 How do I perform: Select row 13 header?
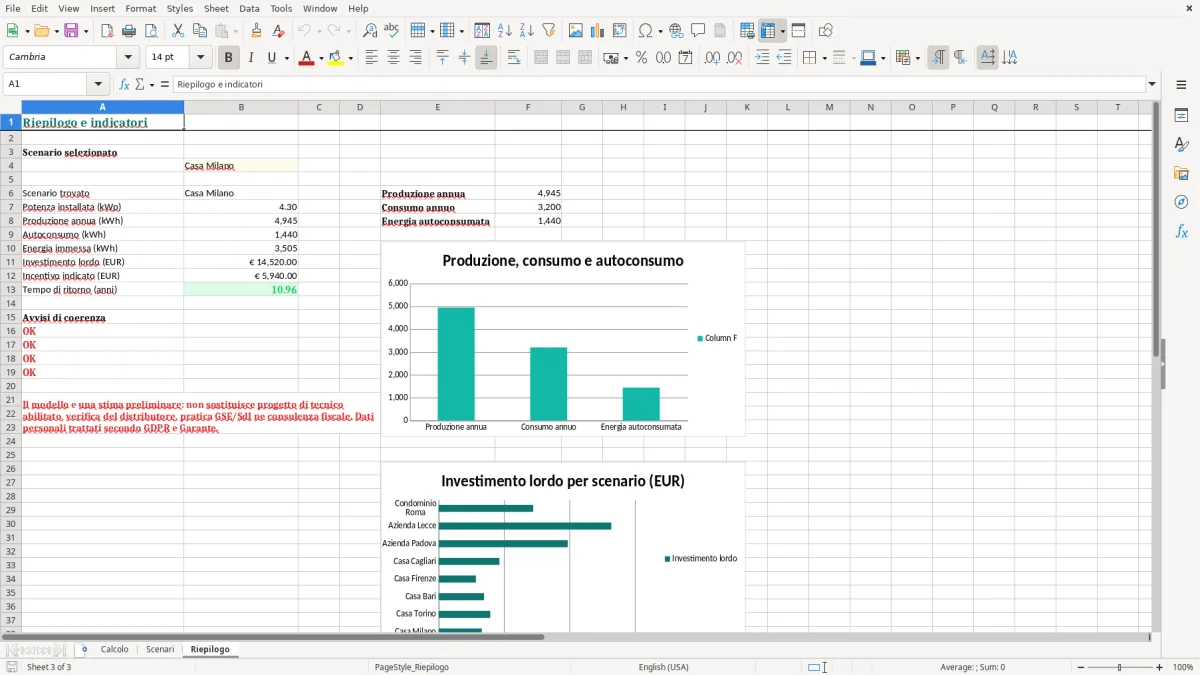click(x=10, y=290)
